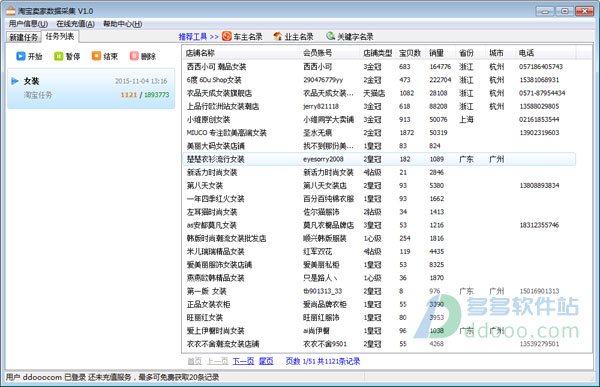
Task: Select row 第八天女装
Action: (x=379, y=185)
